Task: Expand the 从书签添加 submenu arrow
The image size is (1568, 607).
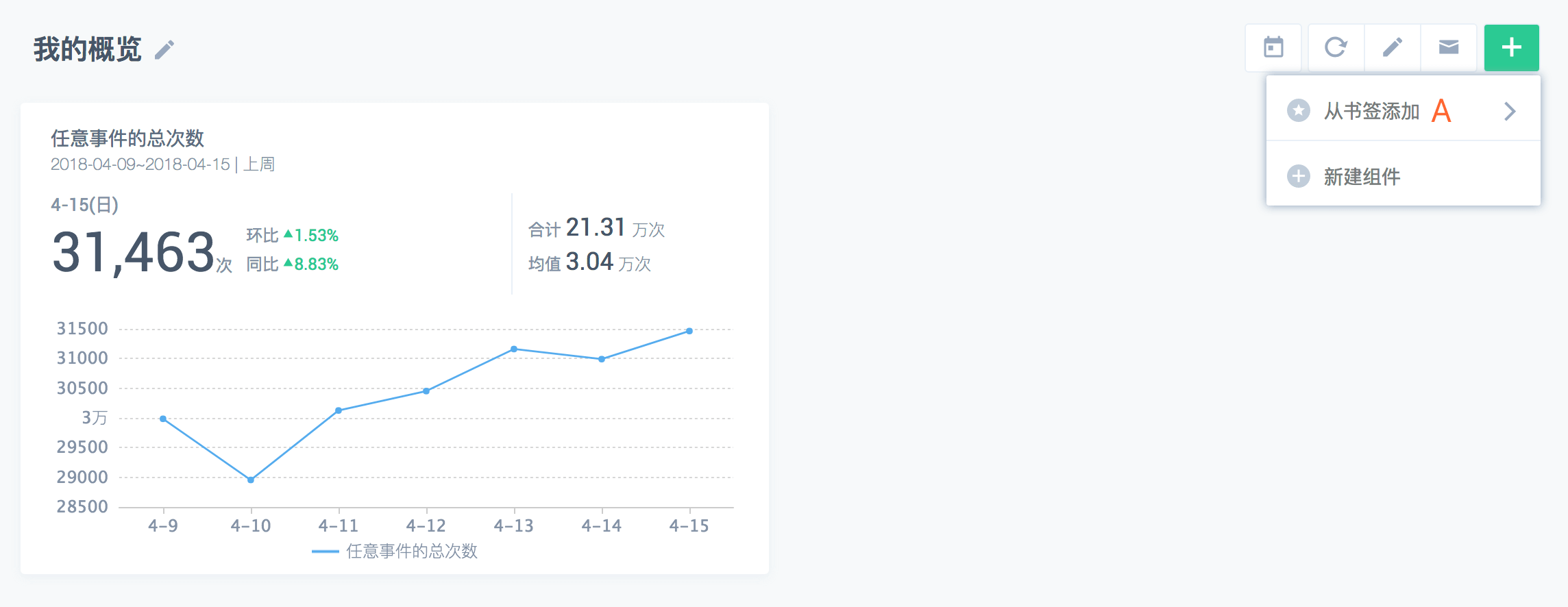Action: pos(1510,111)
